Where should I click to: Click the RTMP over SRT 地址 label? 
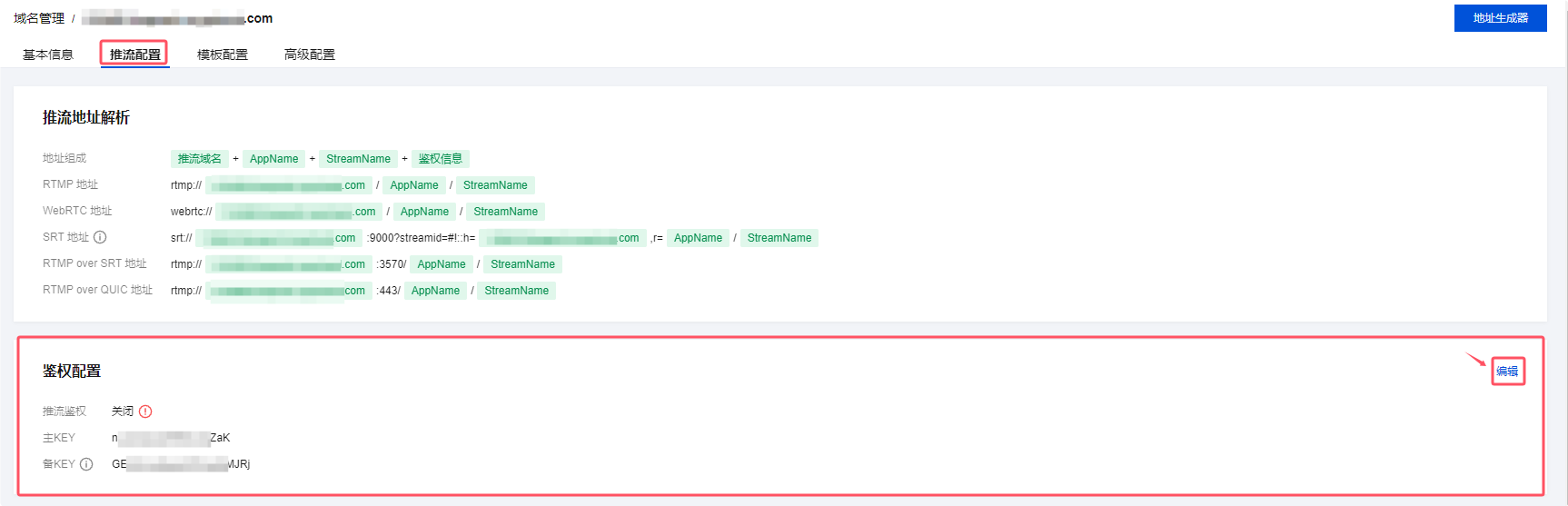point(94,263)
